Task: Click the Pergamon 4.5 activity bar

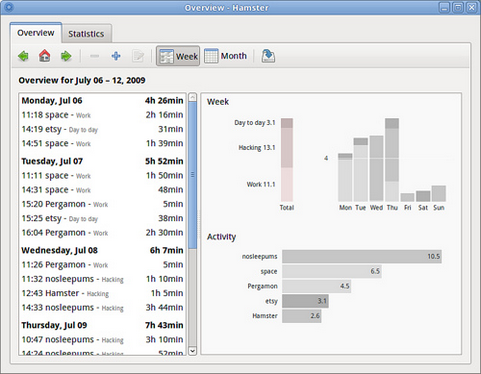Action: (x=316, y=286)
